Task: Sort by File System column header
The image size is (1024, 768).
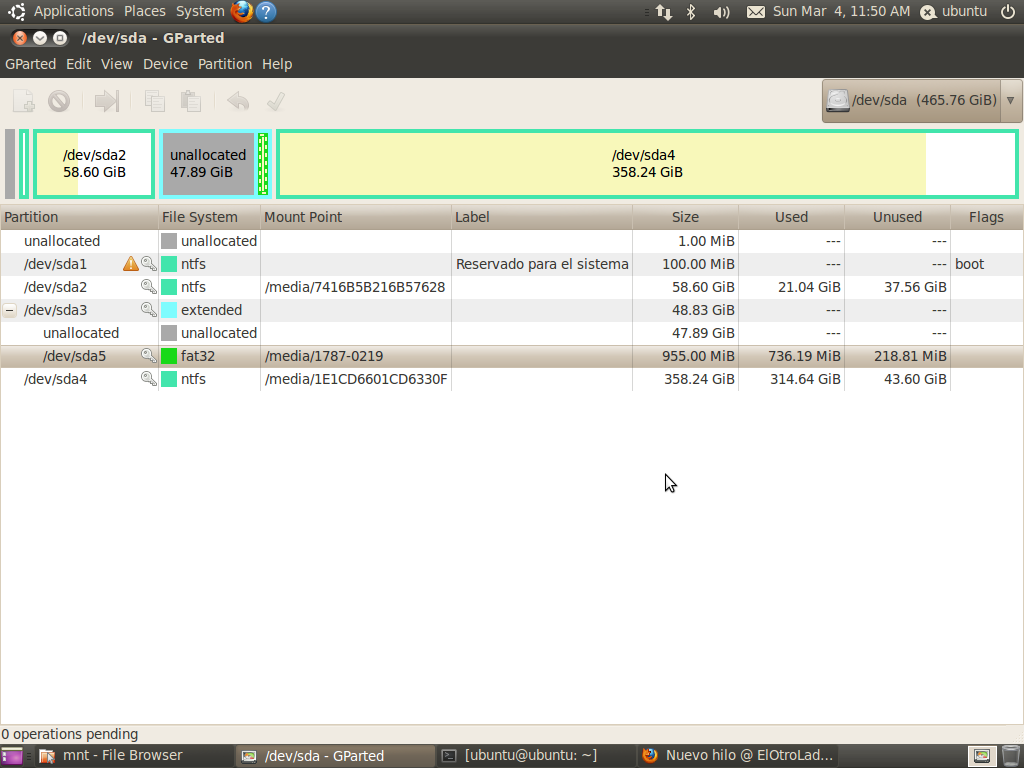Action: [209, 217]
